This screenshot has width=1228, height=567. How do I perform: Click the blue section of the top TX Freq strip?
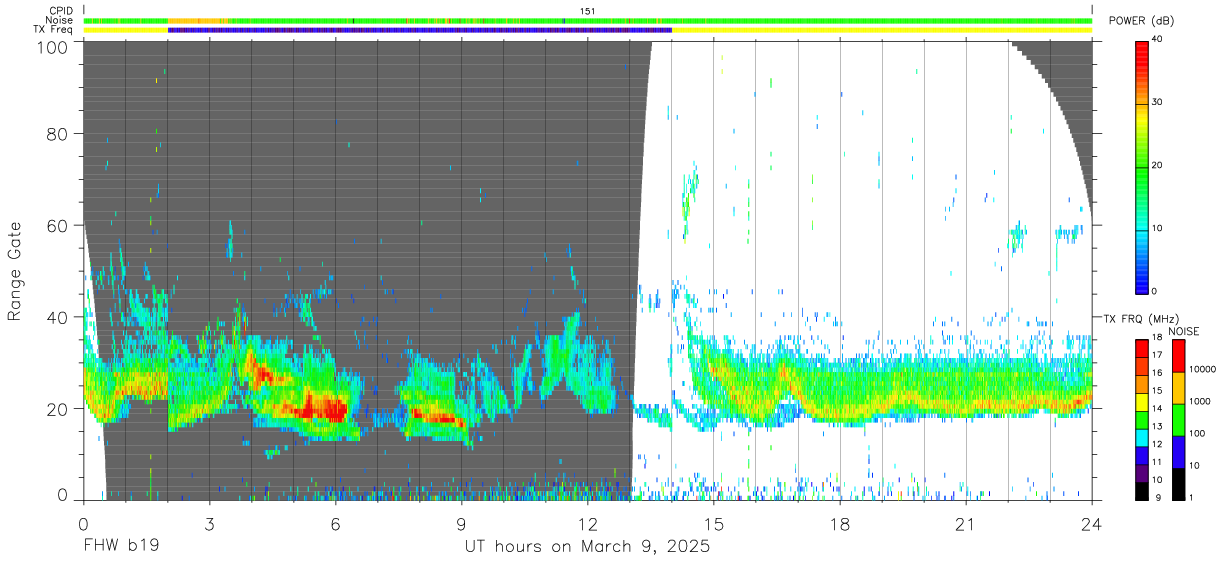pos(419,30)
